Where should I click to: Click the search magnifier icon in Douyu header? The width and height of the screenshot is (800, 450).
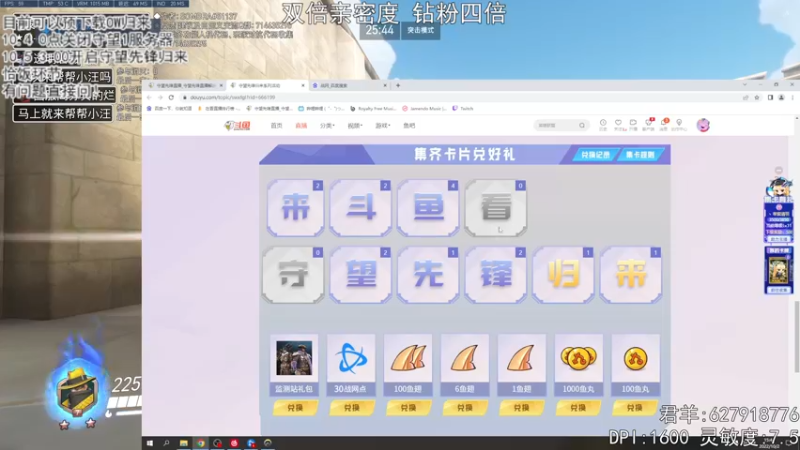[582, 126]
